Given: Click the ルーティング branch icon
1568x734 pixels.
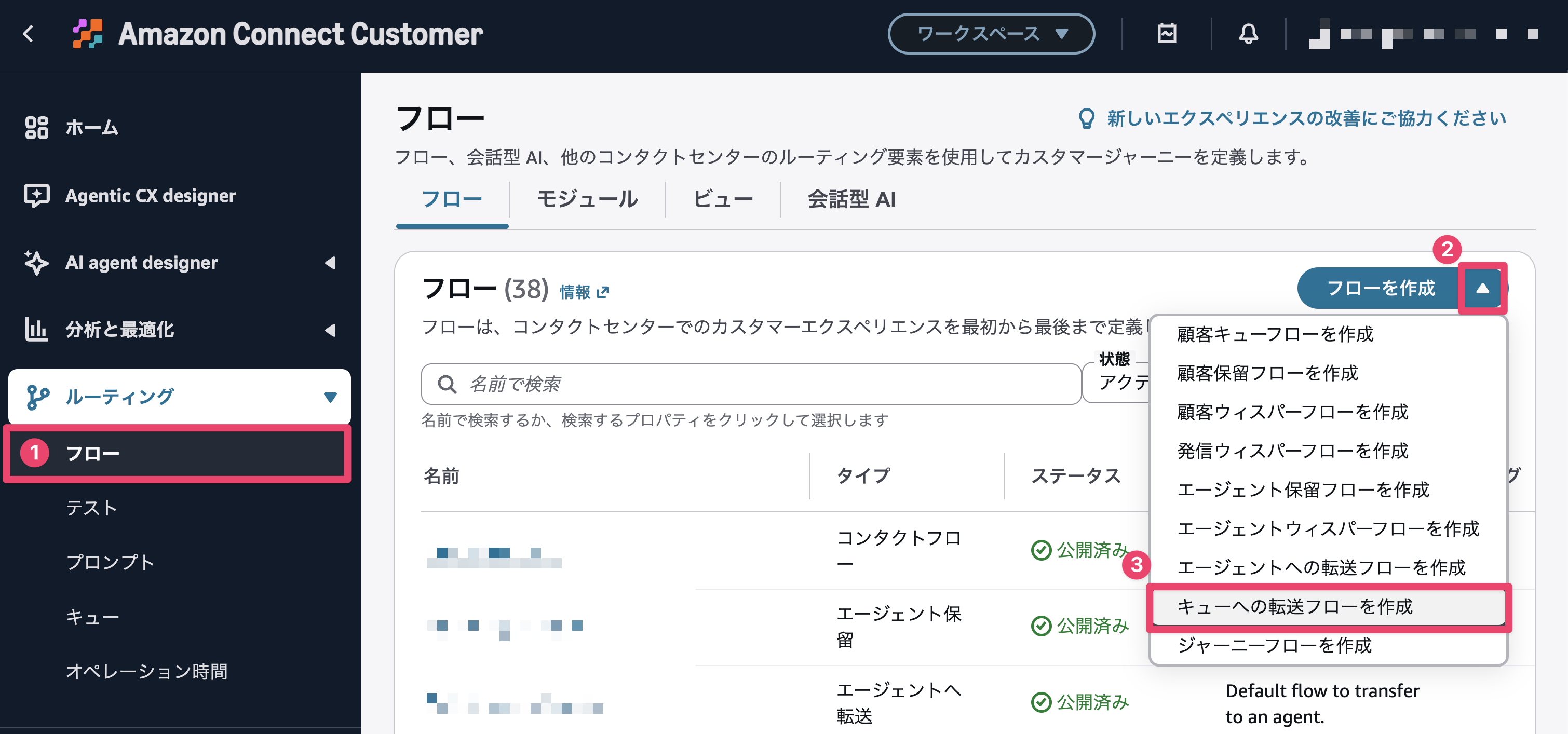Looking at the screenshot, I should (38, 397).
